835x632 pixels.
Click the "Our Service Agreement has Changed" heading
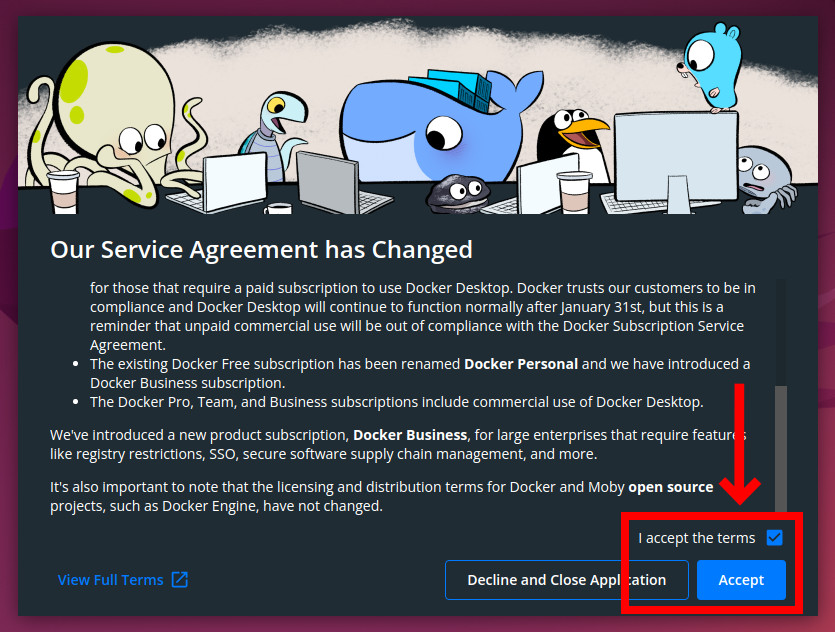(x=261, y=249)
